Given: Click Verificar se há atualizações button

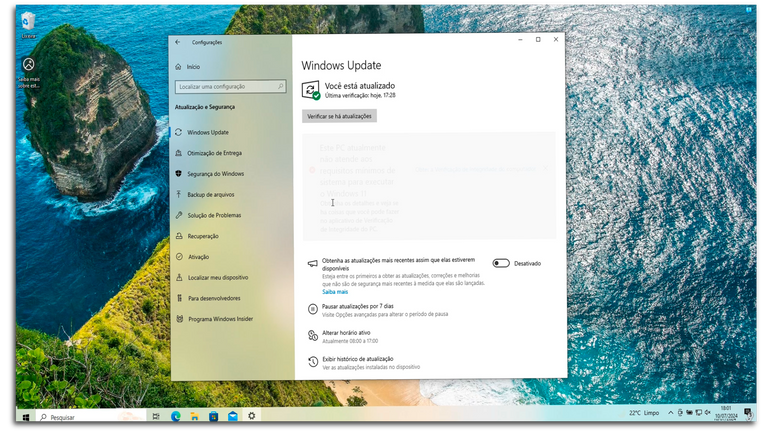Looking at the screenshot, I should pos(339,116).
